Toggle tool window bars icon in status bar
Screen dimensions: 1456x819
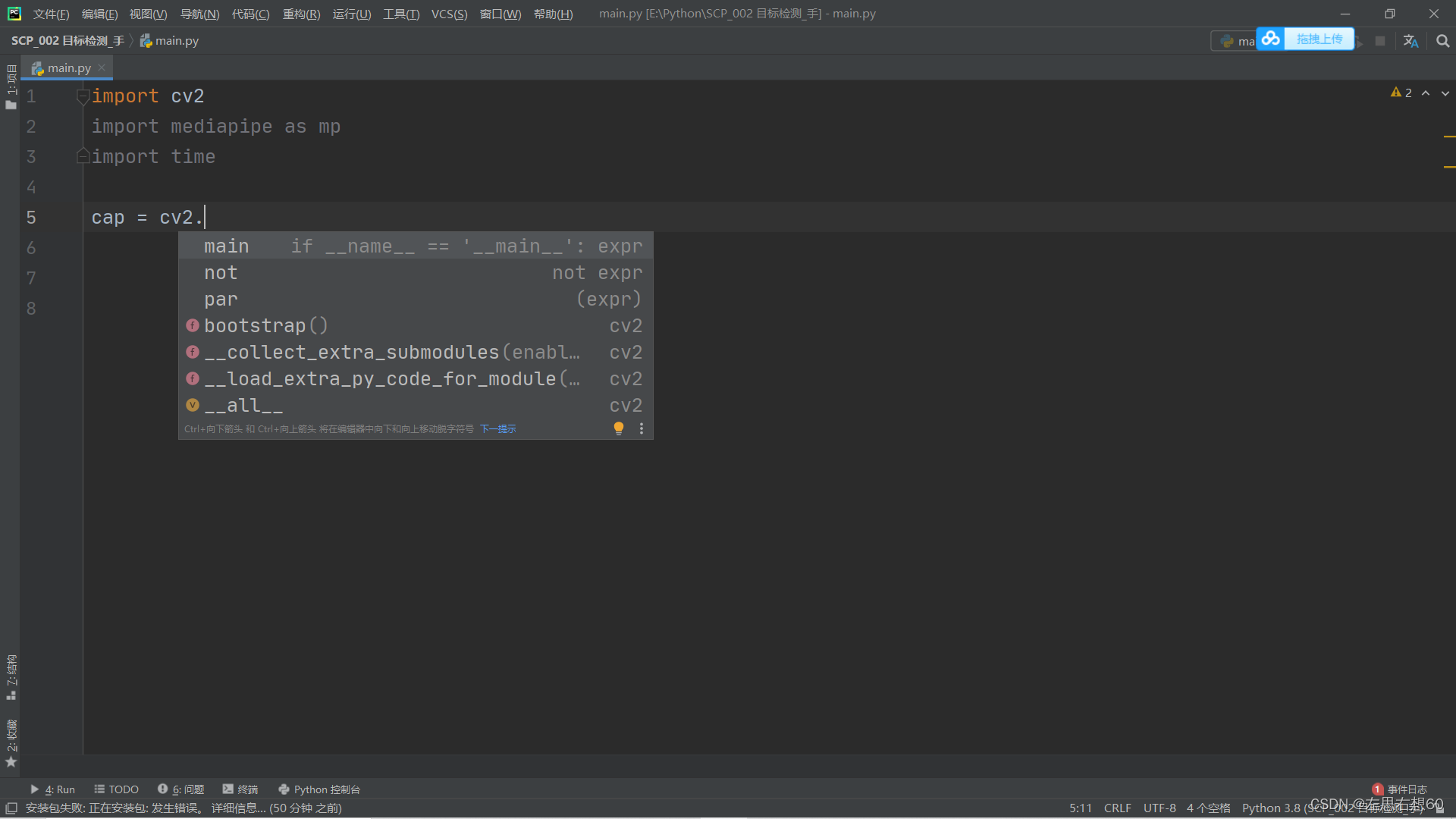[11, 808]
